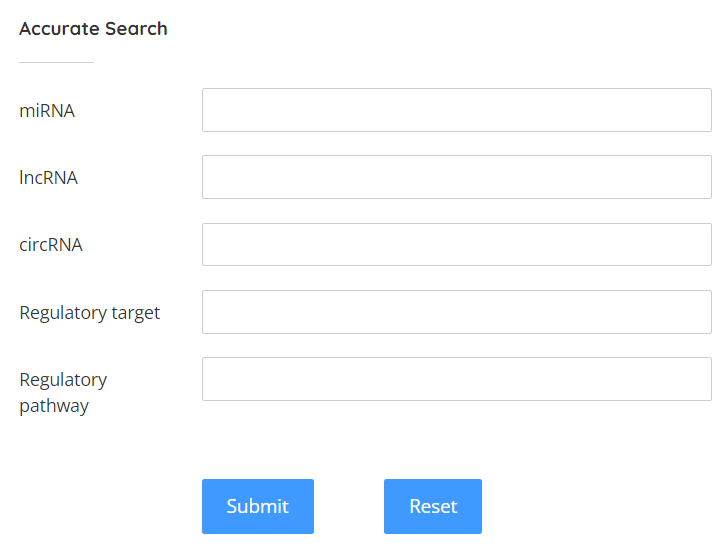Click the Accurate Search heading

click(x=93, y=29)
